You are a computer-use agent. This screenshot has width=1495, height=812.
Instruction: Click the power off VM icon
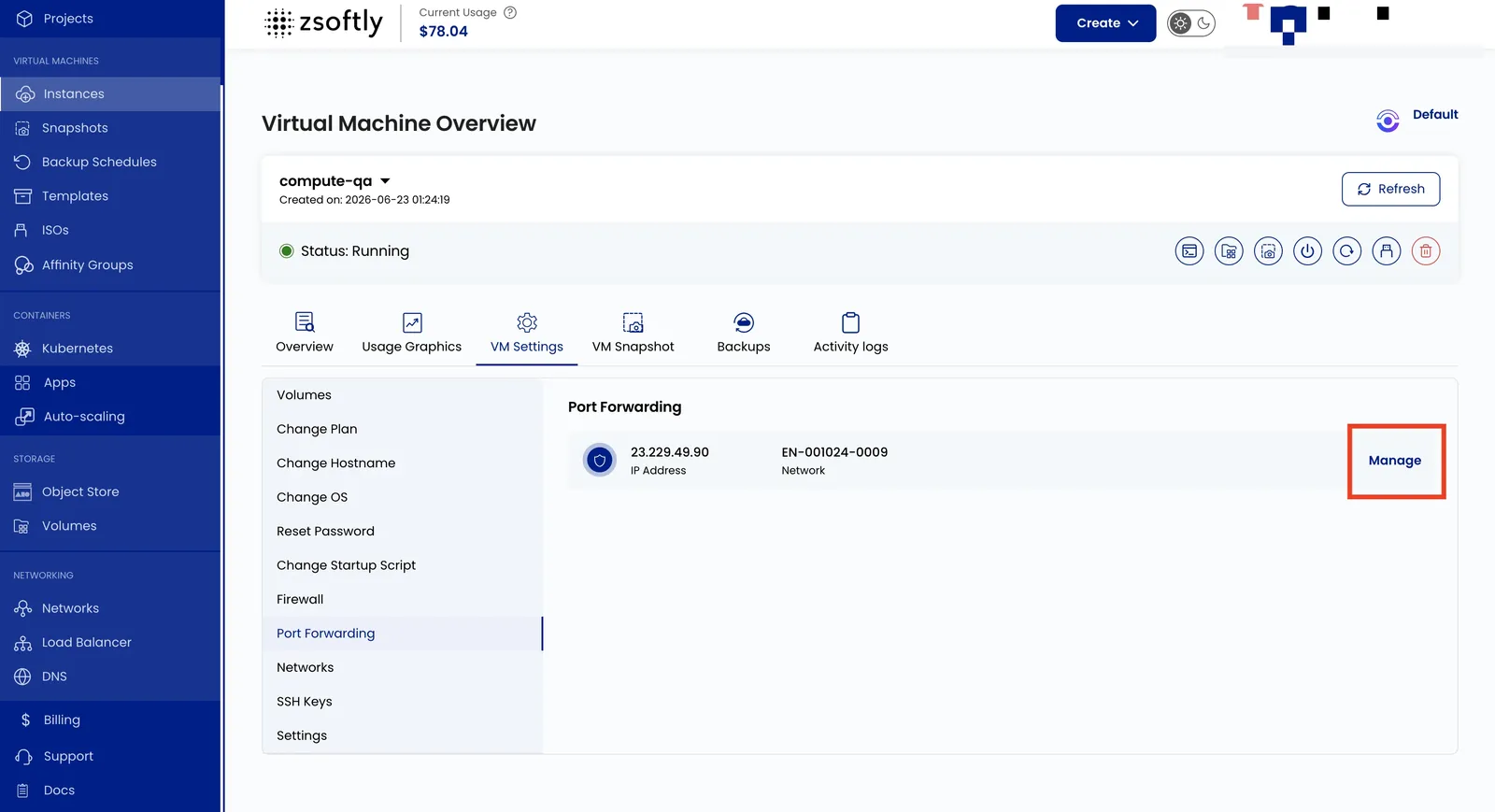click(x=1307, y=250)
